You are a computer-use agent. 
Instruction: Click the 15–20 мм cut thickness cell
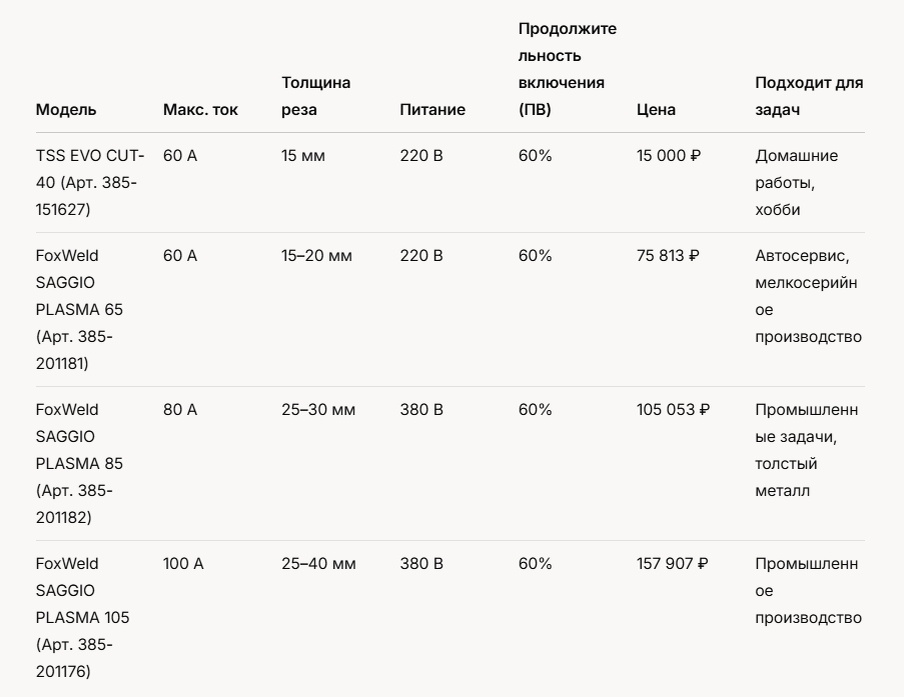(x=317, y=256)
